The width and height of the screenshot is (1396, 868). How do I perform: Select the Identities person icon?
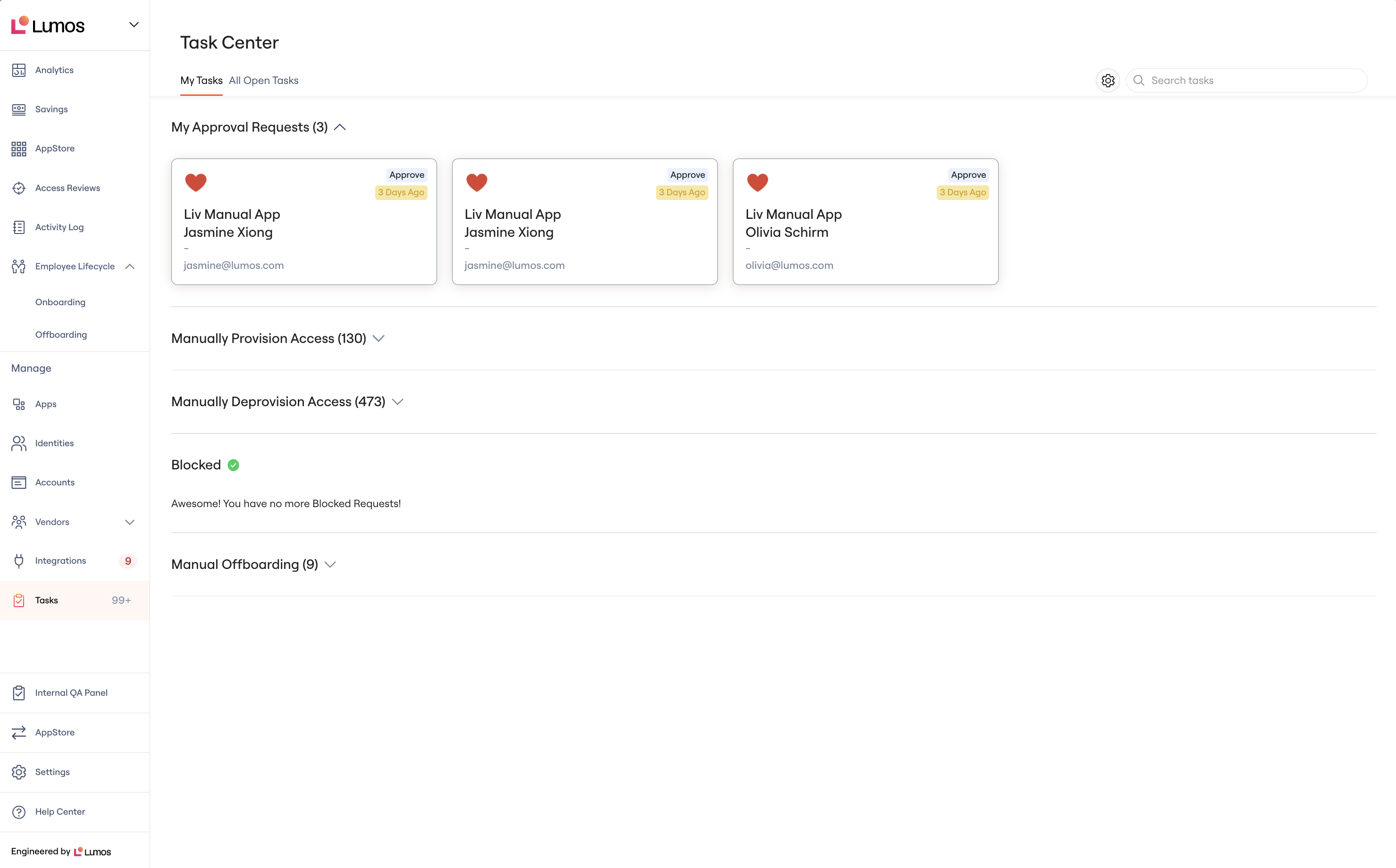19,443
